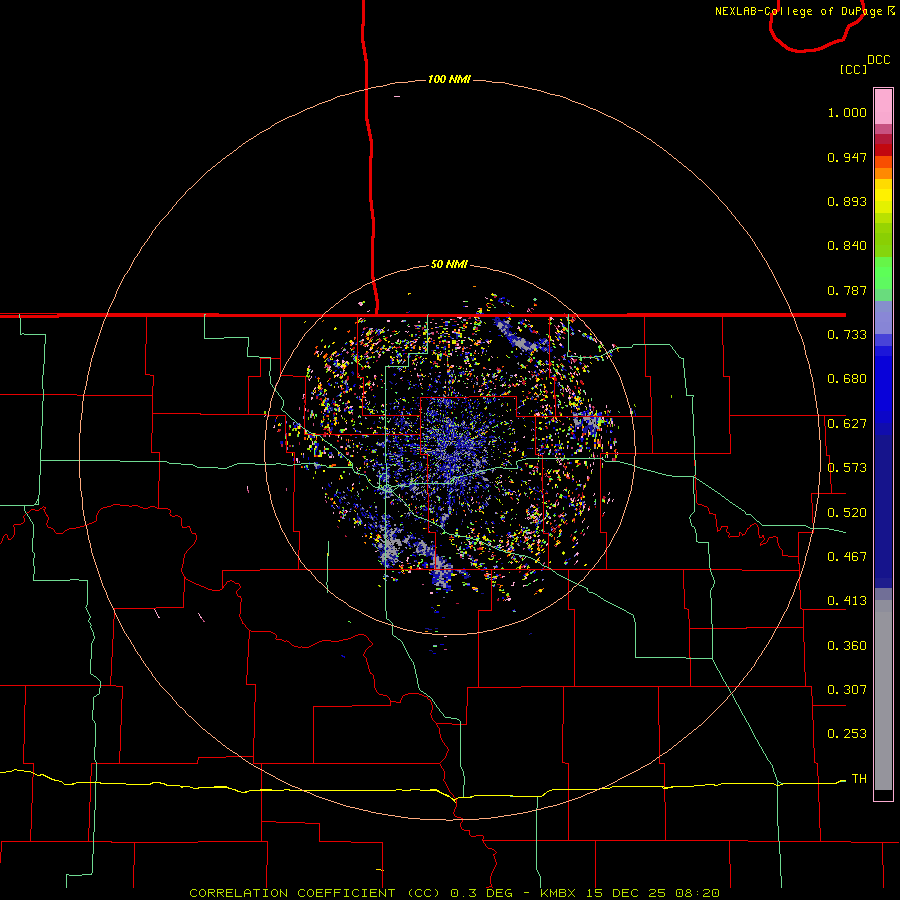Select the 0.360 legend value
Image resolution: width=900 pixels, height=900 pixels.
point(847,646)
